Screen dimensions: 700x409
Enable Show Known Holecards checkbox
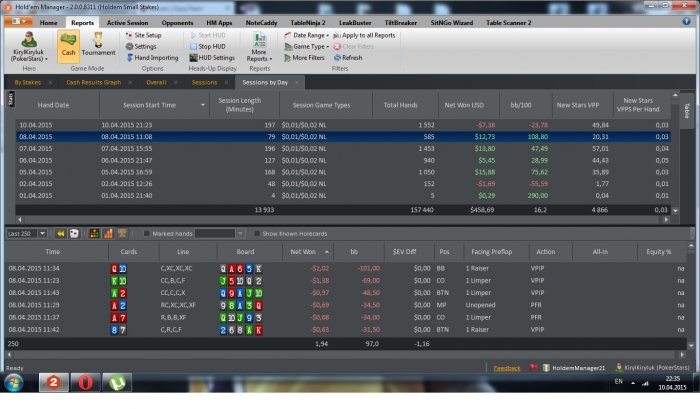(x=257, y=234)
